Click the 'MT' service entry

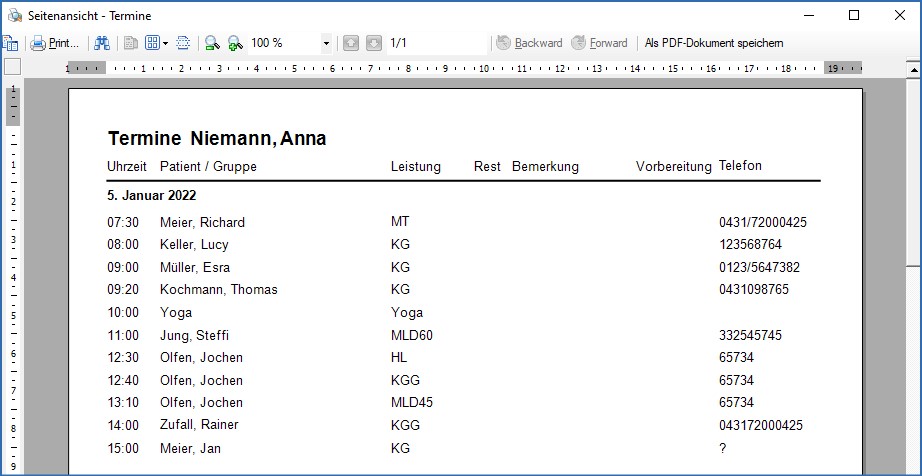[400, 222]
